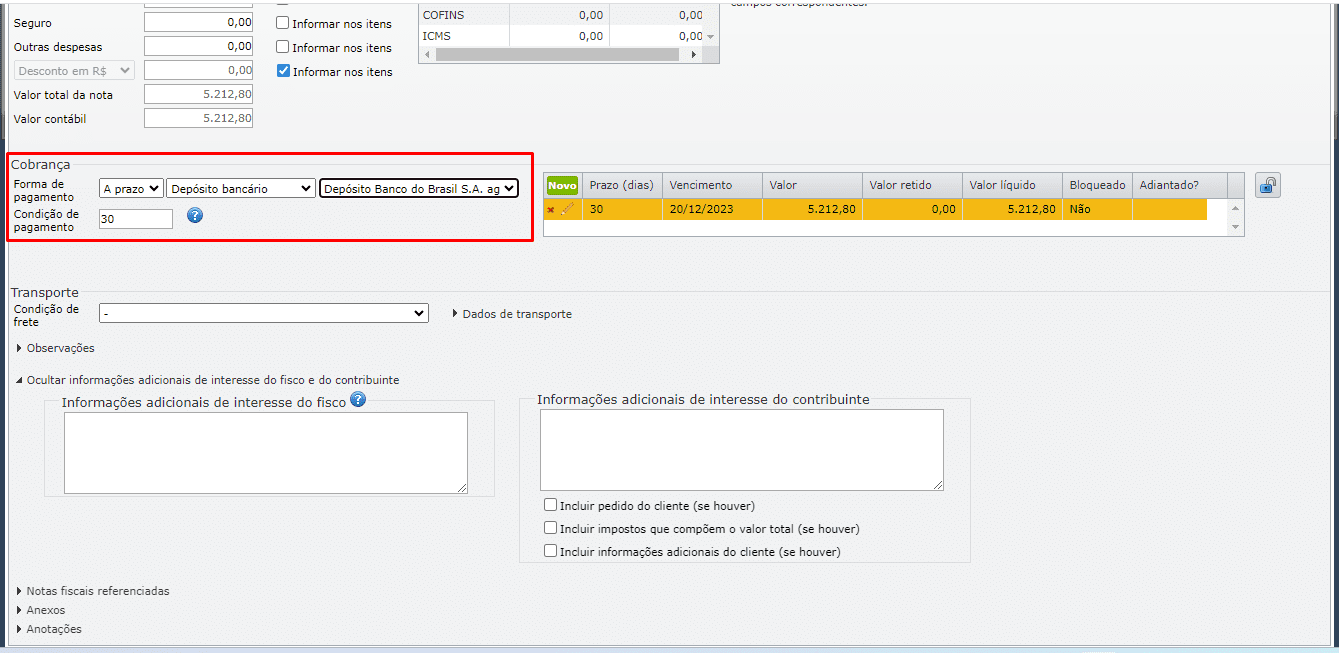Screen dimensions: 1339x653
Task: Open the 'Depósito Banco do Brasil S.A.' dropdown
Action: pyautogui.click(x=419, y=188)
